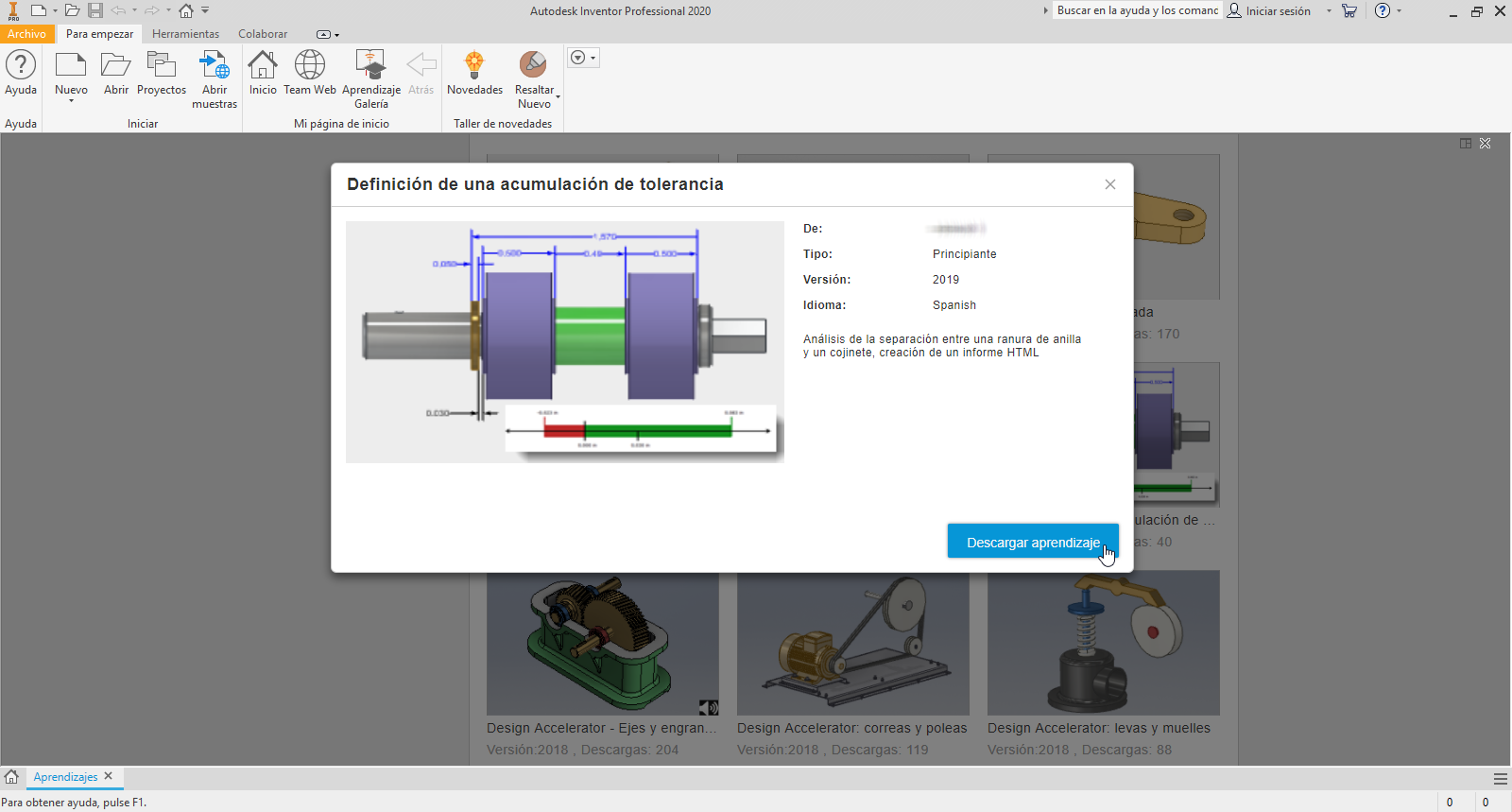Click the tolerance stackup preview image in the dialog
Image resolution: width=1512 pixels, height=812 pixels.
565,342
